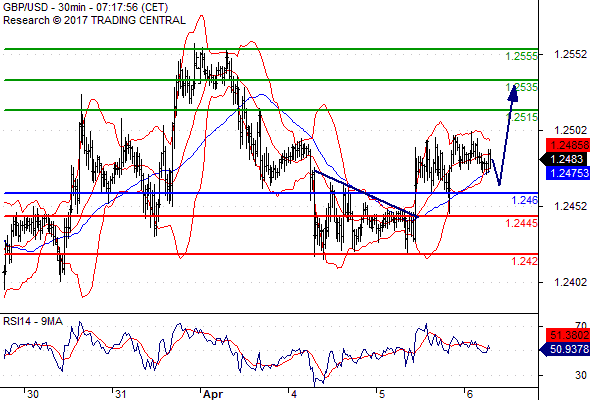Click the RSI14 - 9MA indicator label
Viewport: 590px width, 400px height.
click(x=33, y=321)
